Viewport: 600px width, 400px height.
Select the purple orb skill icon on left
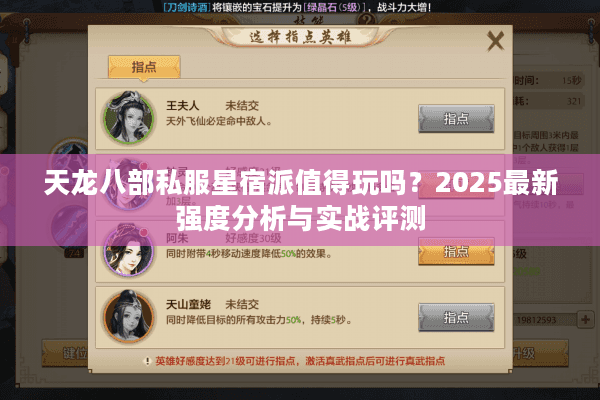(x=70, y=227)
